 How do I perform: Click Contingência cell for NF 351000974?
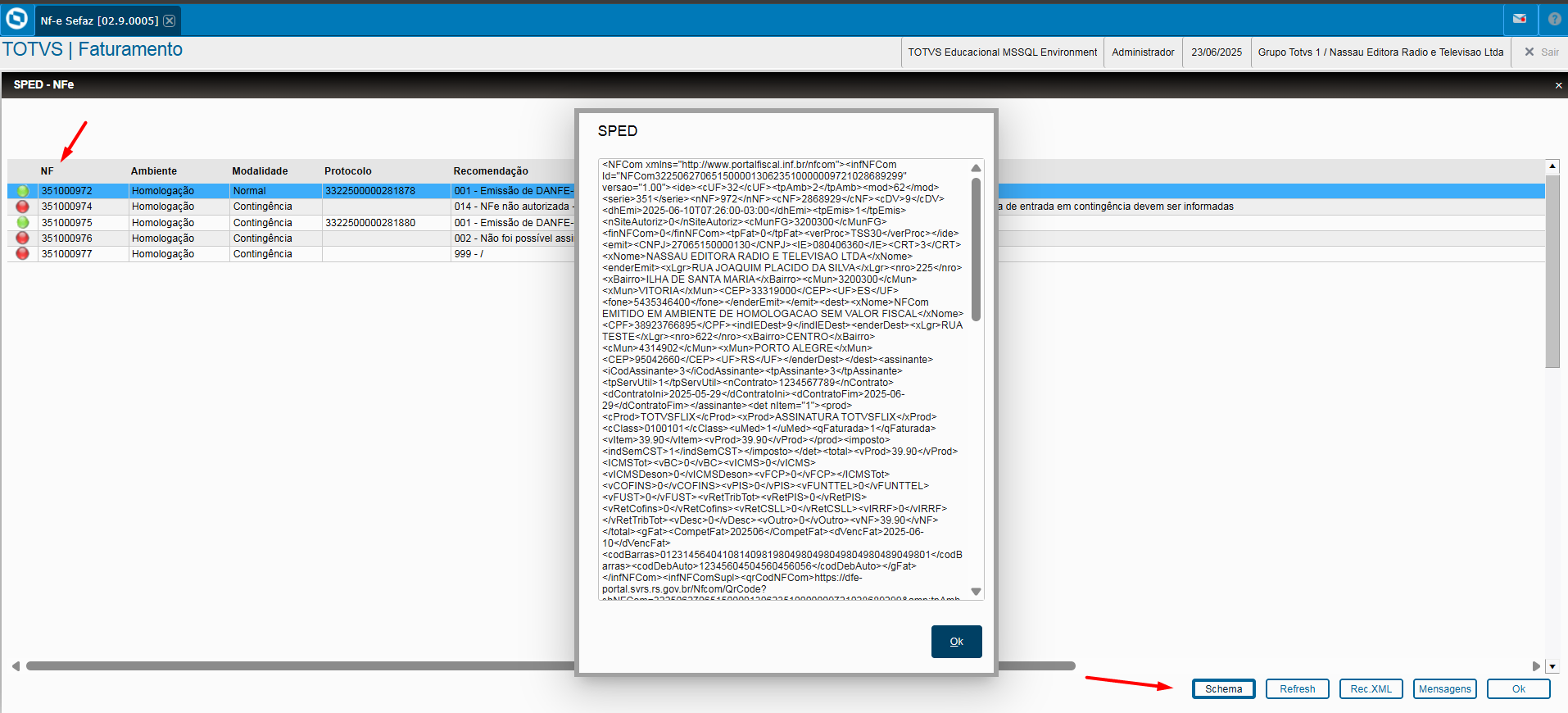tap(275, 207)
